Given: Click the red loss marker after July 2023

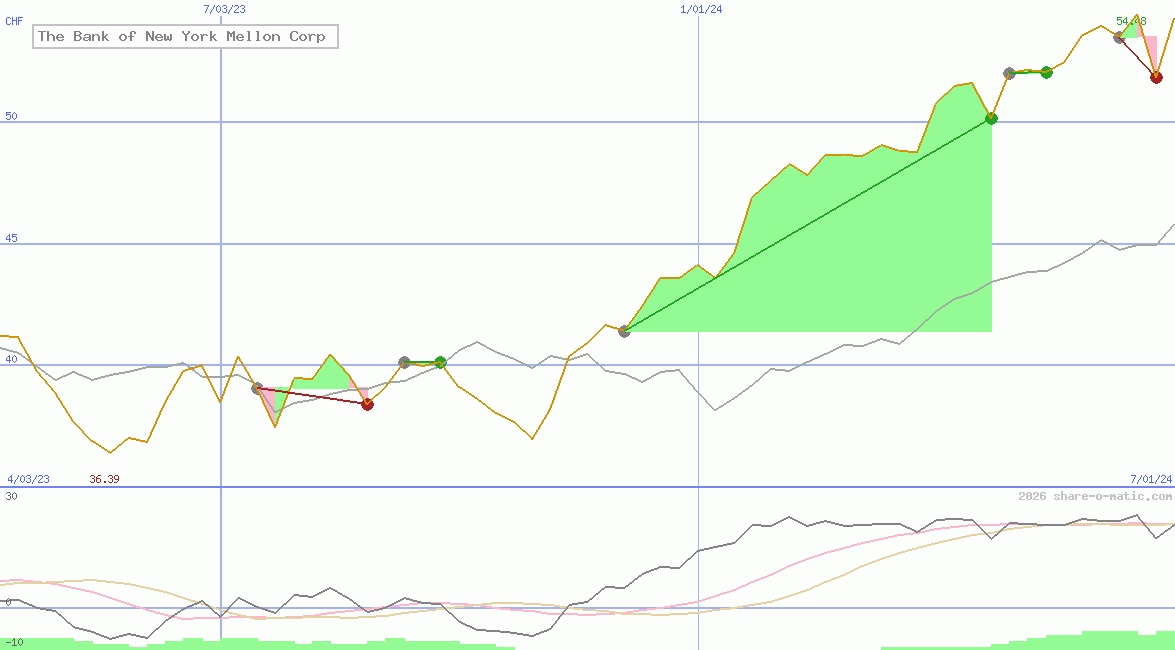Looking at the screenshot, I should (367, 404).
